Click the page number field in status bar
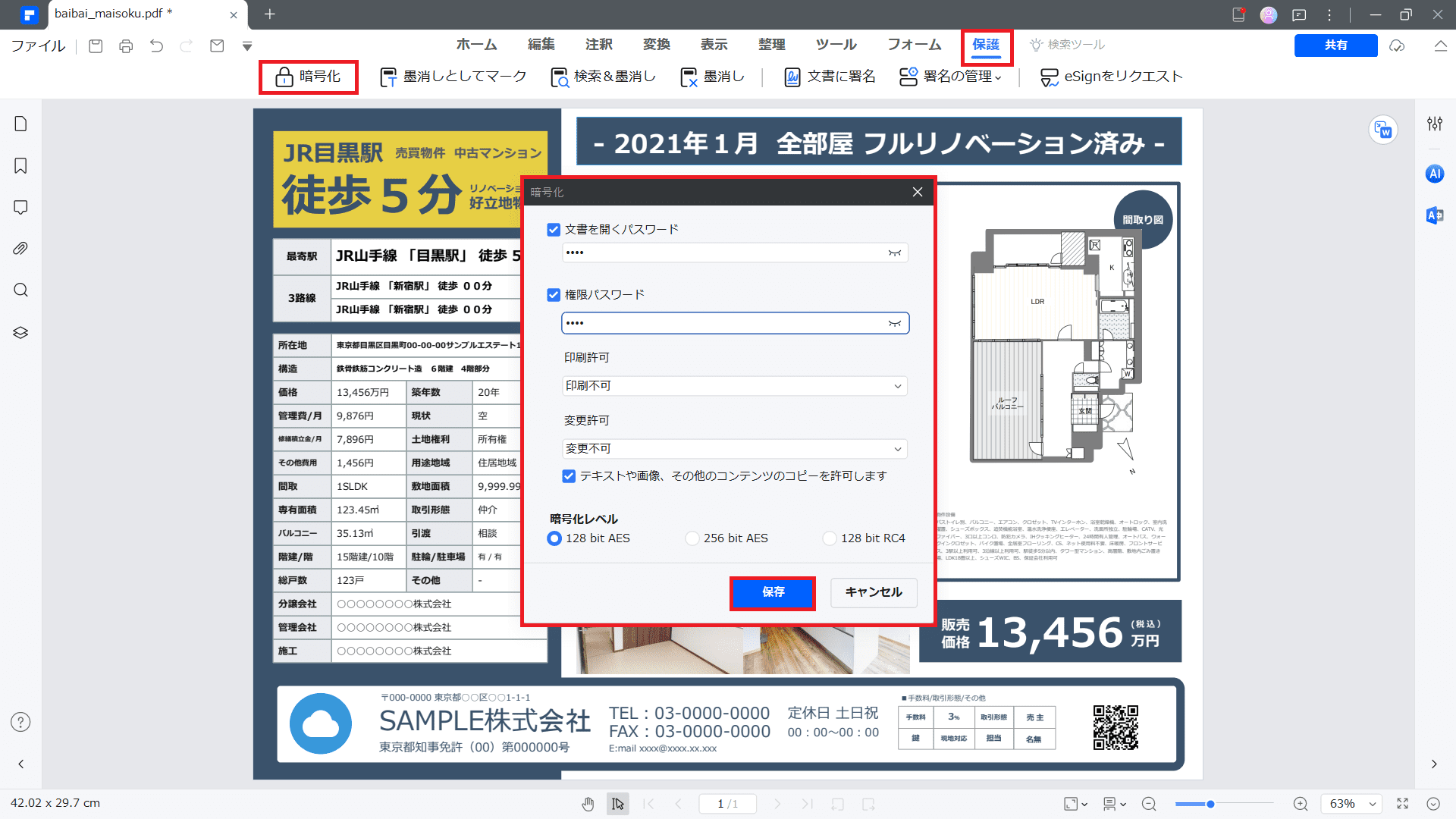Image resolution: width=1456 pixels, height=819 pixels. 727,804
